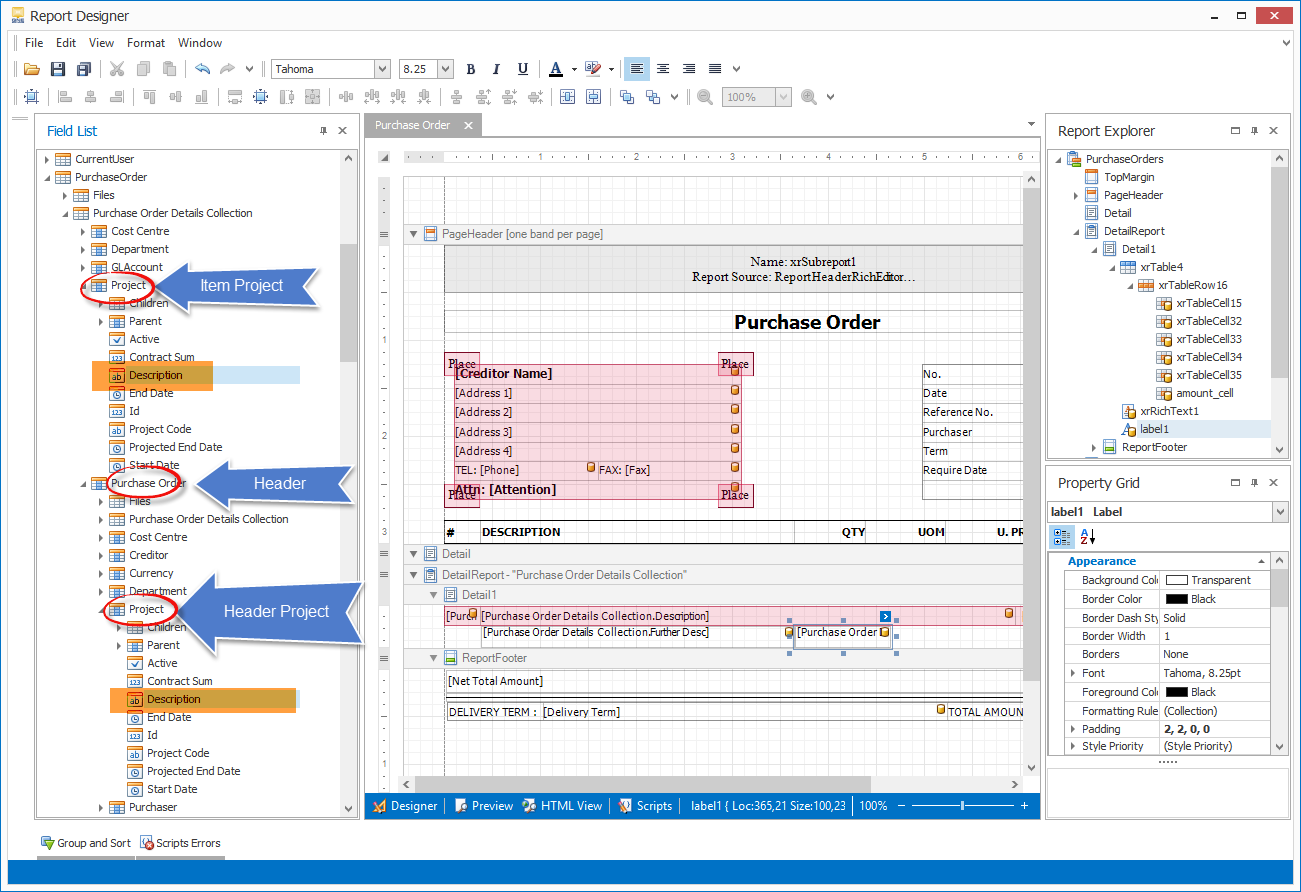Click the Save All icon
This screenshot has height=892, width=1301.
click(84, 69)
